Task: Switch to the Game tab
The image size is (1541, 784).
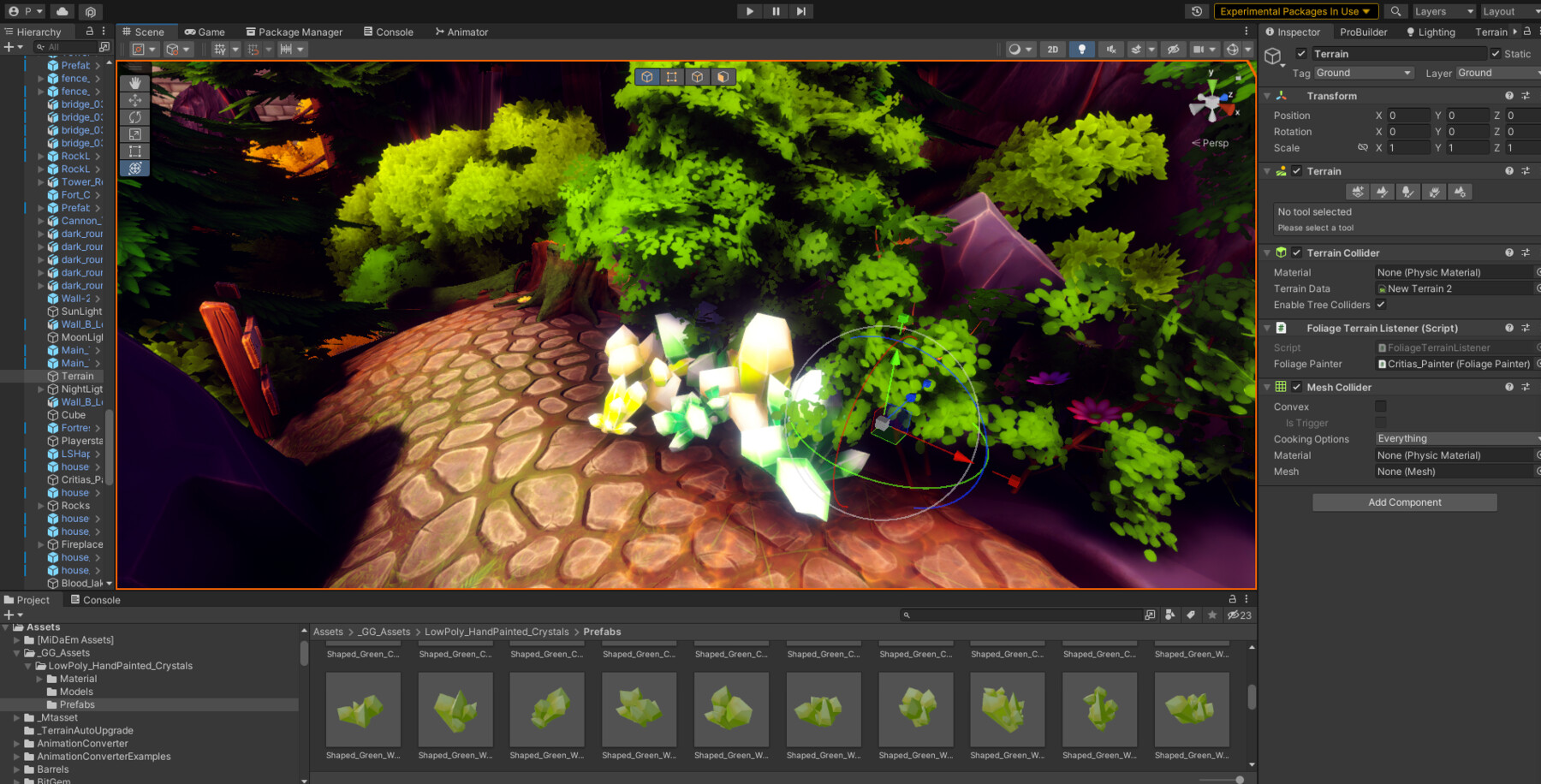Action: (x=205, y=32)
